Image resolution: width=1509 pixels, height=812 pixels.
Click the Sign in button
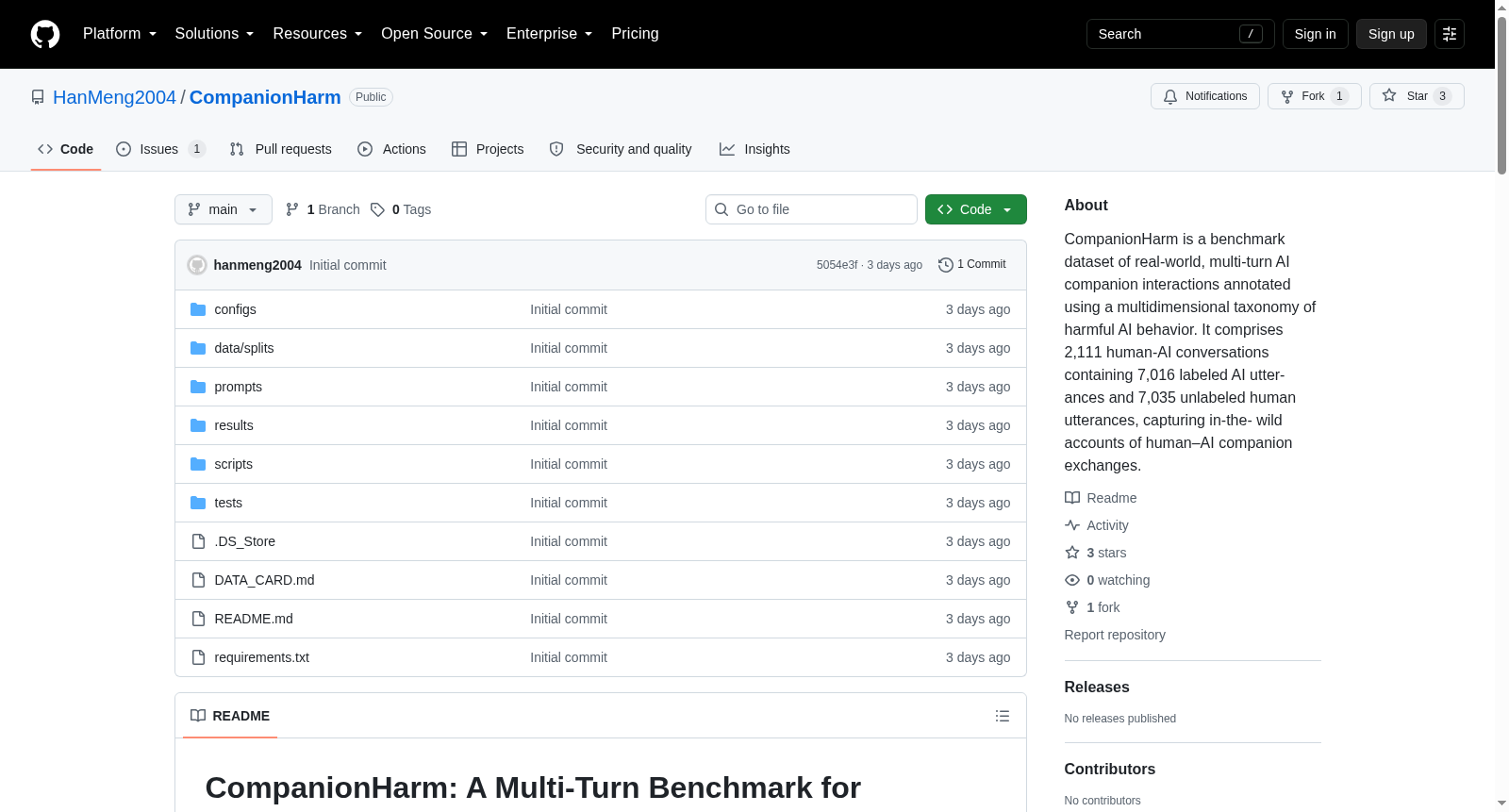point(1316,34)
